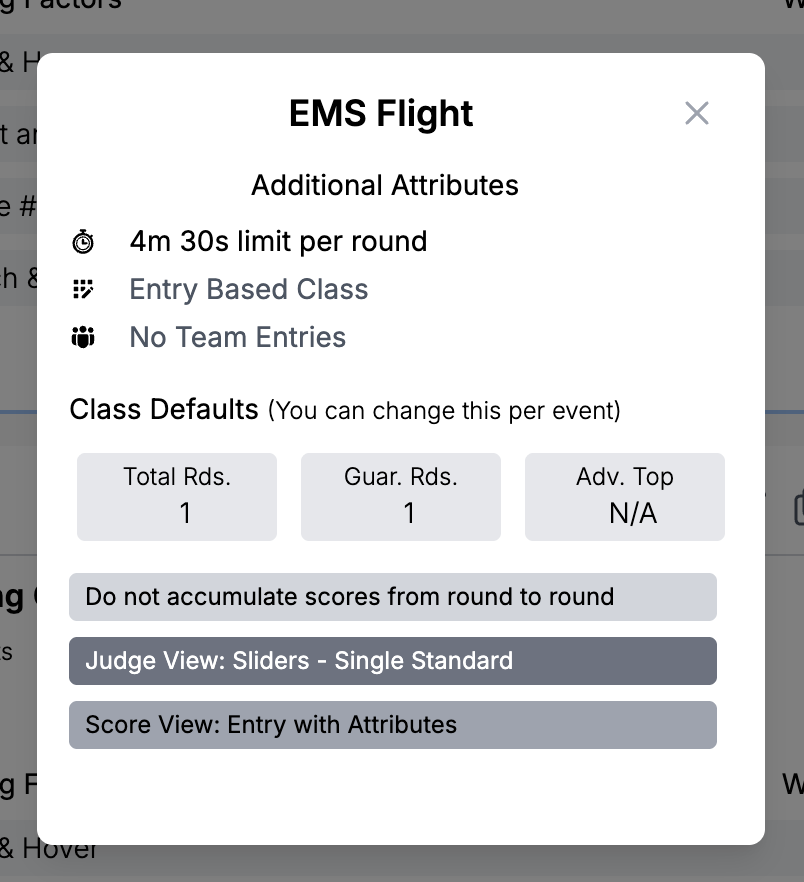Click the 'Factors' header above the dialog
Screen dimensions: 804x882
click(70, 5)
